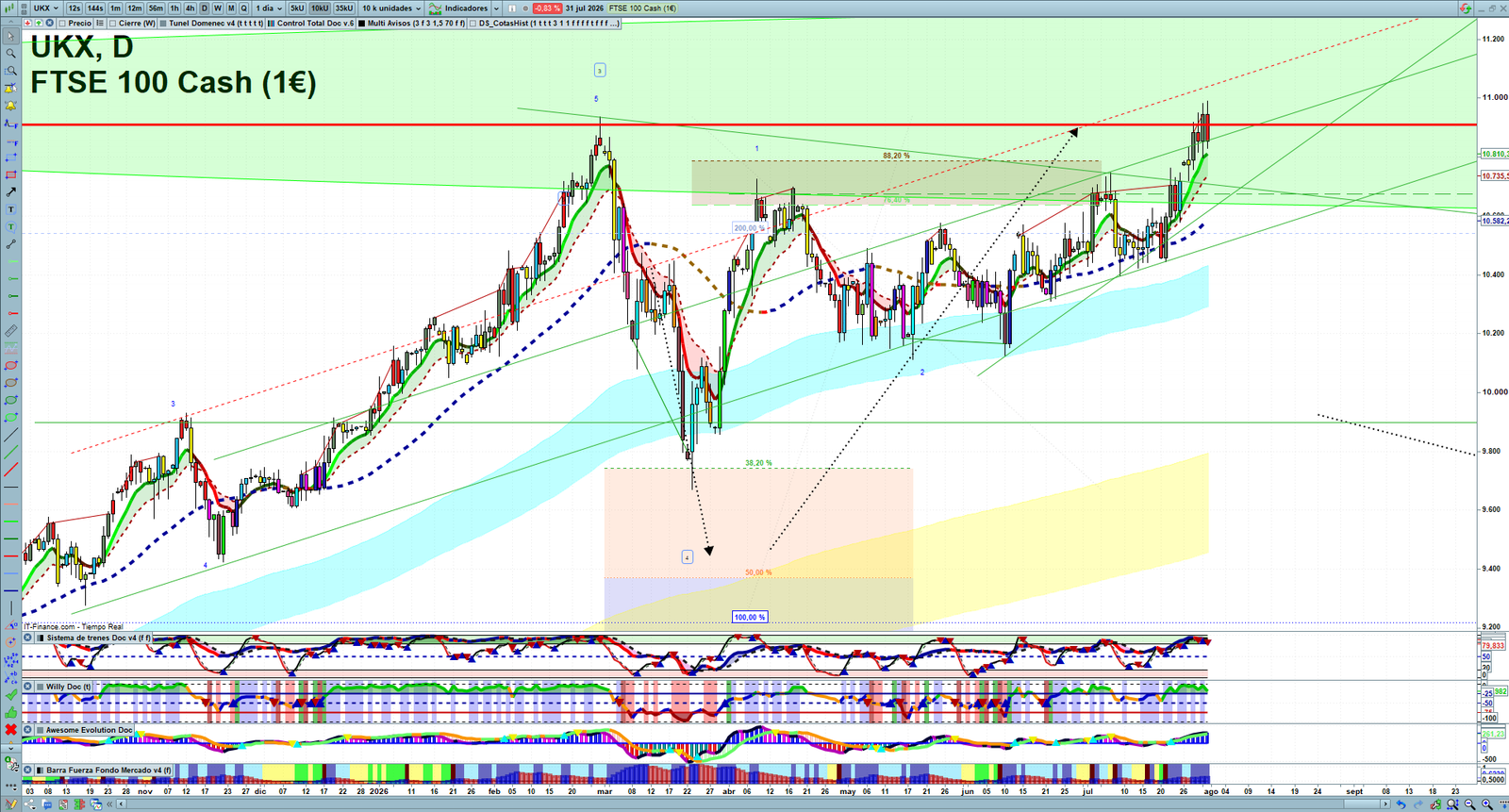Close the Barra Fuerza Fondo Mercado panel
The height and width of the screenshot is (812, 1509).
pyautogui.click(x=27, y=770)
